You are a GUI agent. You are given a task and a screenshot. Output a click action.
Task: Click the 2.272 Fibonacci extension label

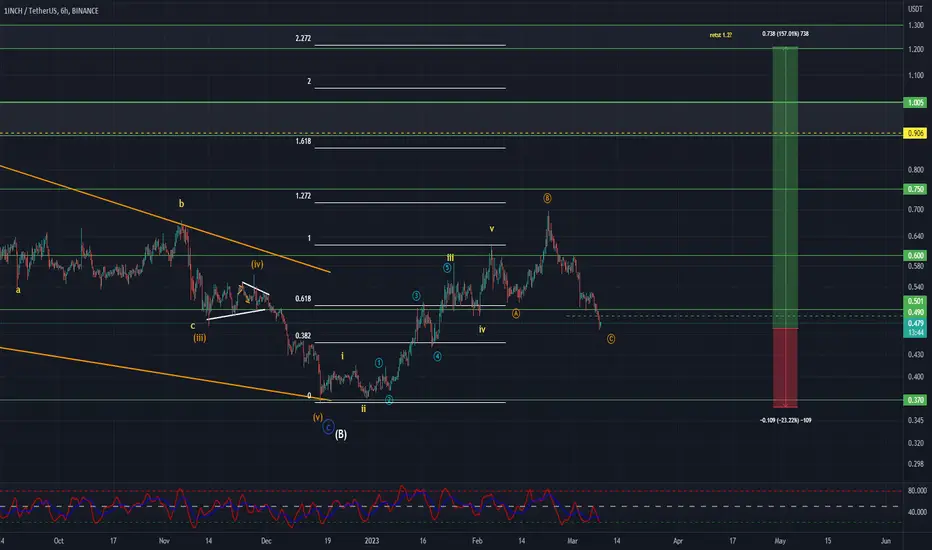click(x=303, y=38)
